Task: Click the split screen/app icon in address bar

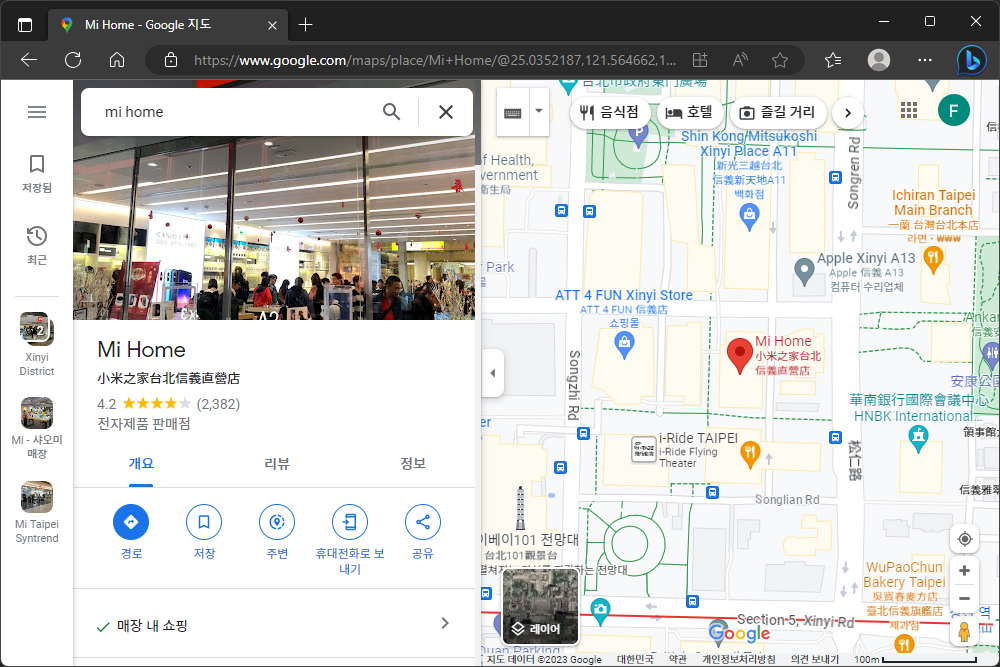Action: pos(700,60)
